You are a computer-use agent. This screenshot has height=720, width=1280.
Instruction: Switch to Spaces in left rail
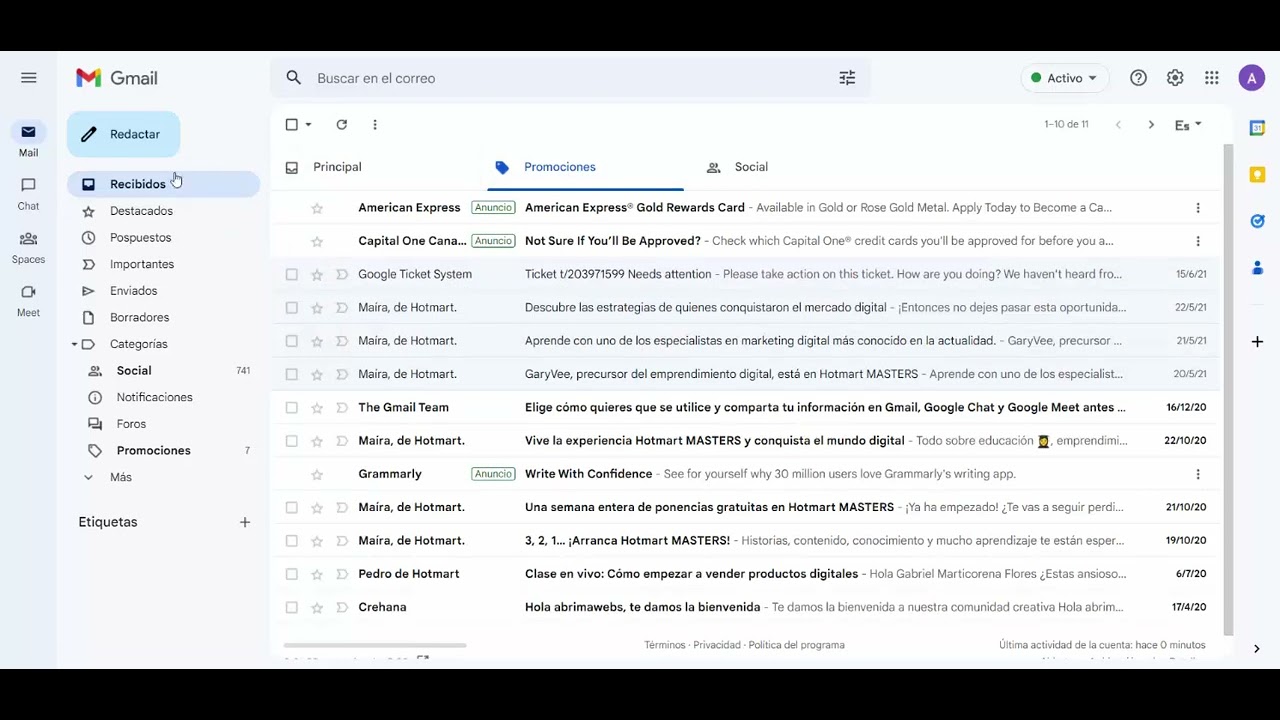[x=28, y=246]
